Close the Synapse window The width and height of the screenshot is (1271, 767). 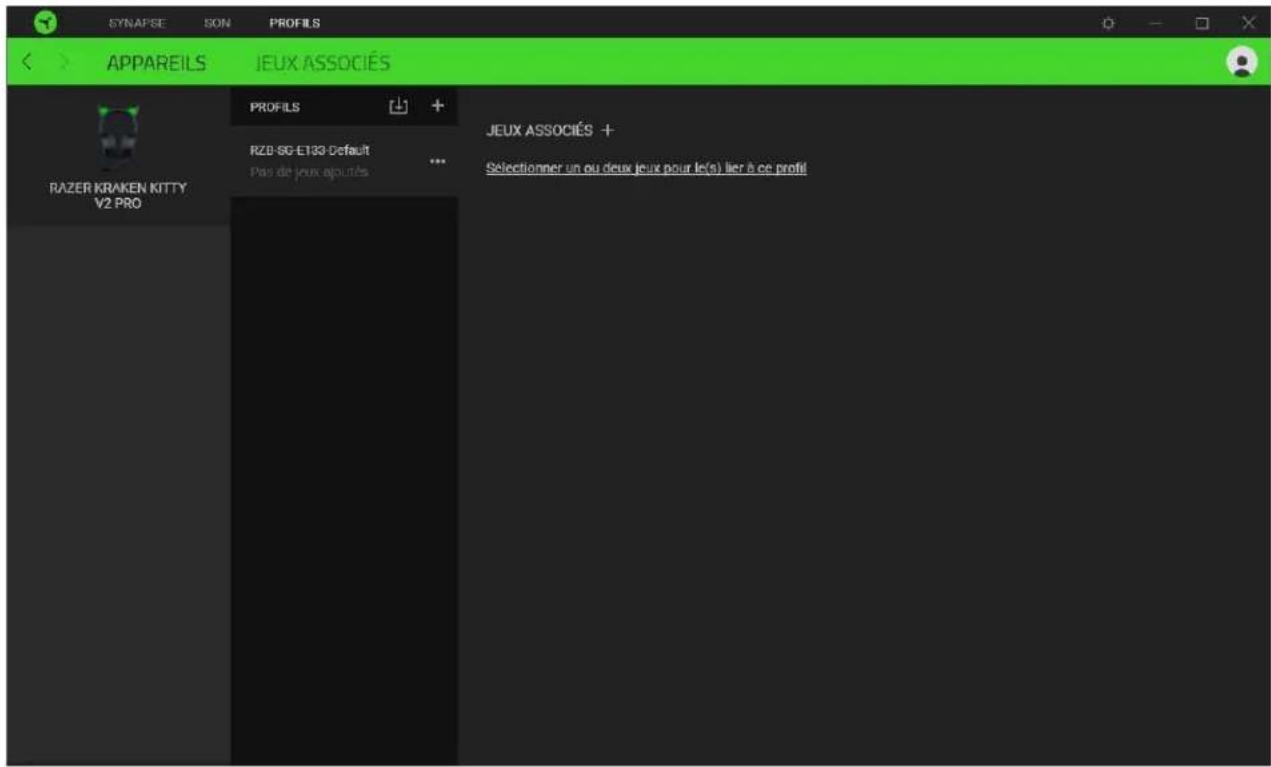[x=1248, y=22]
